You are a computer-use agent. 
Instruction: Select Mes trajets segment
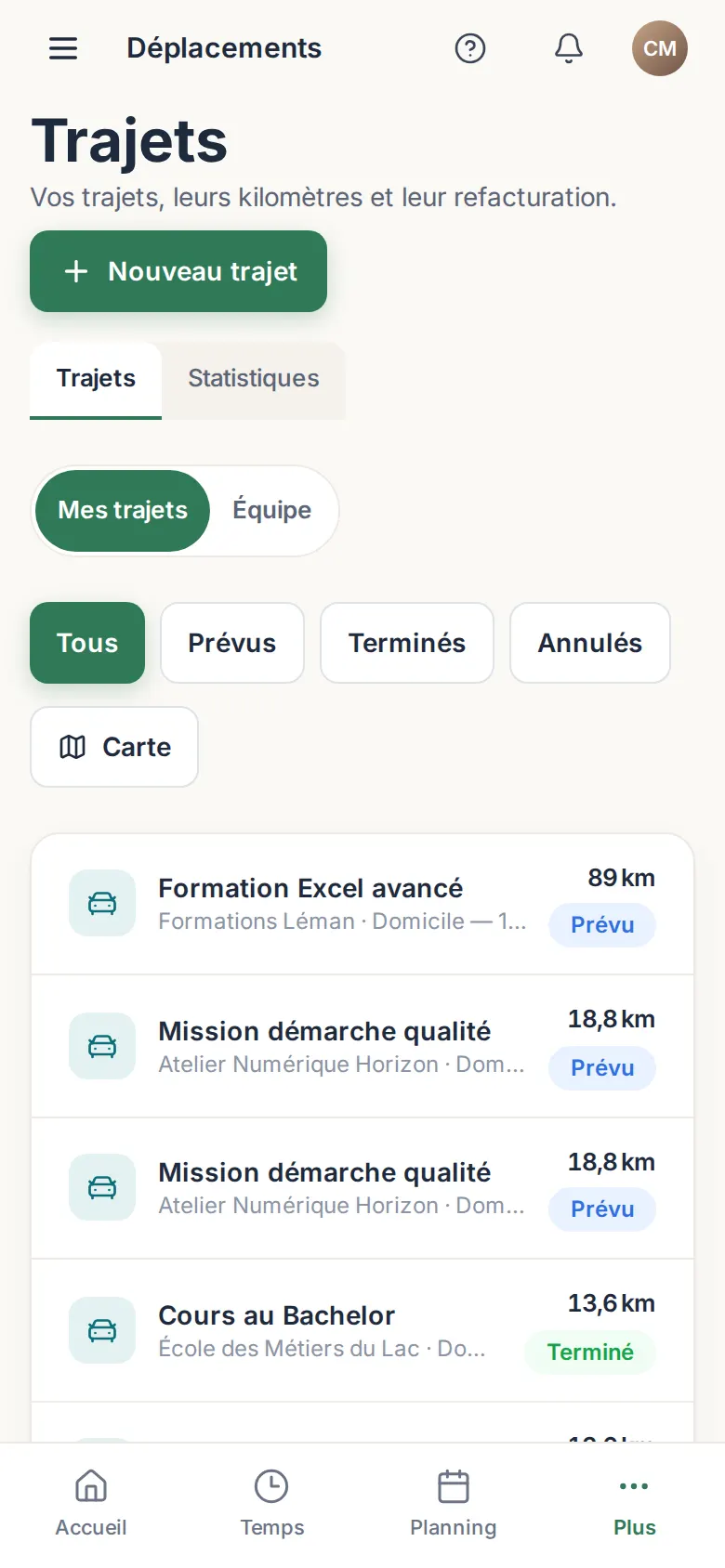click(123, 511)
